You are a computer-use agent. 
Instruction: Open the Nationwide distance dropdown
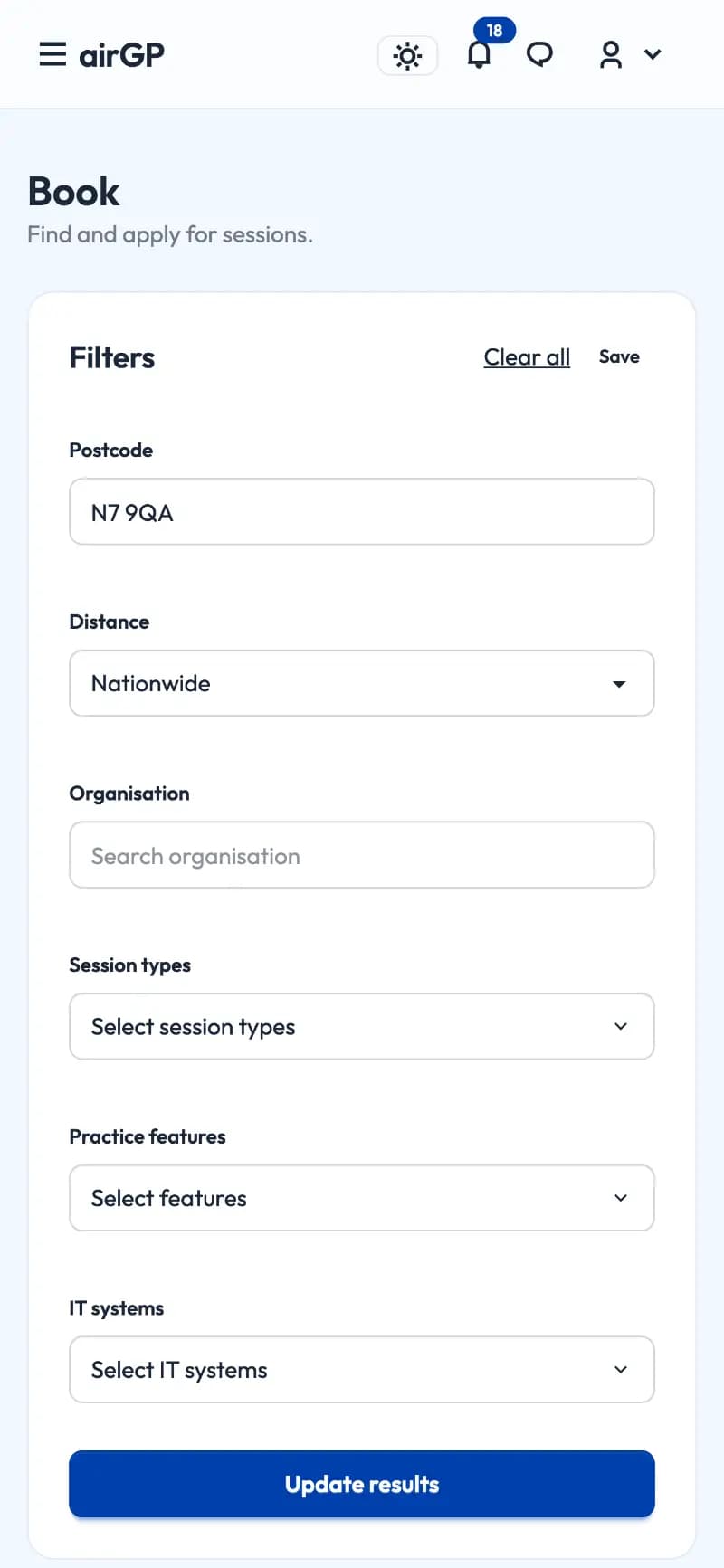(x=362, y=683)
